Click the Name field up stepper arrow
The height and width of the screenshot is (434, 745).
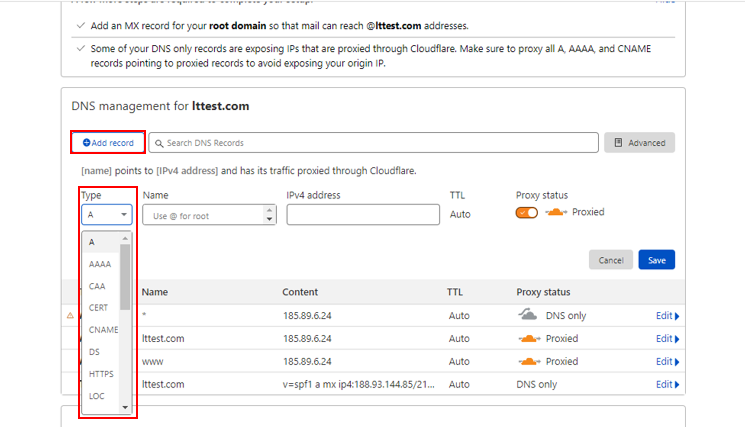click(x=269, y=210)
